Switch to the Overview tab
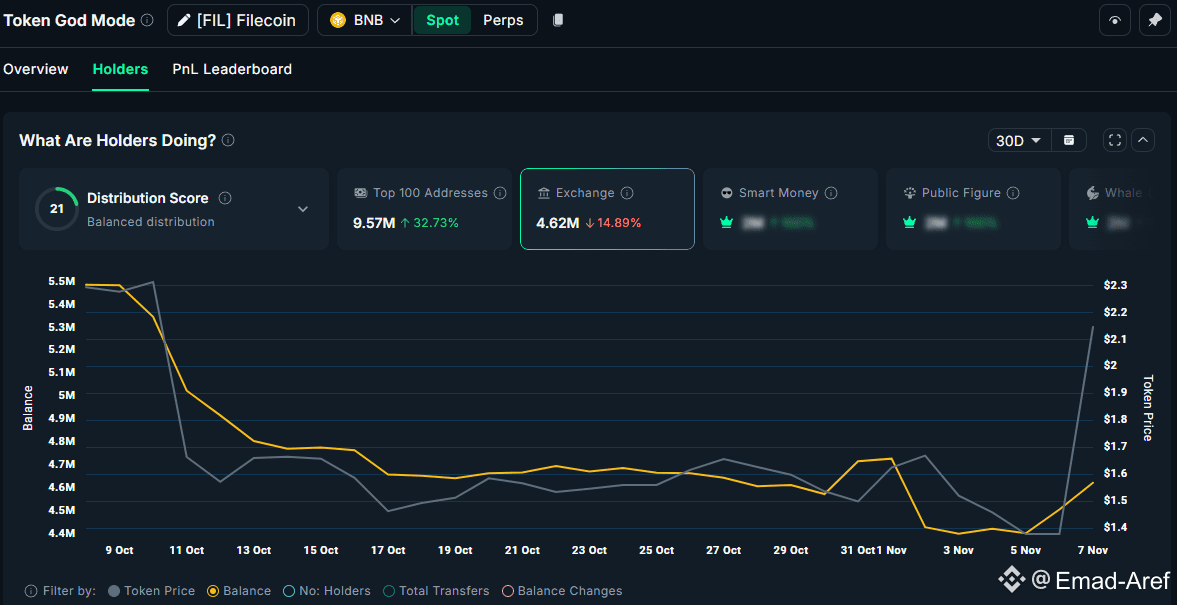This screenshot has width=1177, height=605. click(36, 69)
